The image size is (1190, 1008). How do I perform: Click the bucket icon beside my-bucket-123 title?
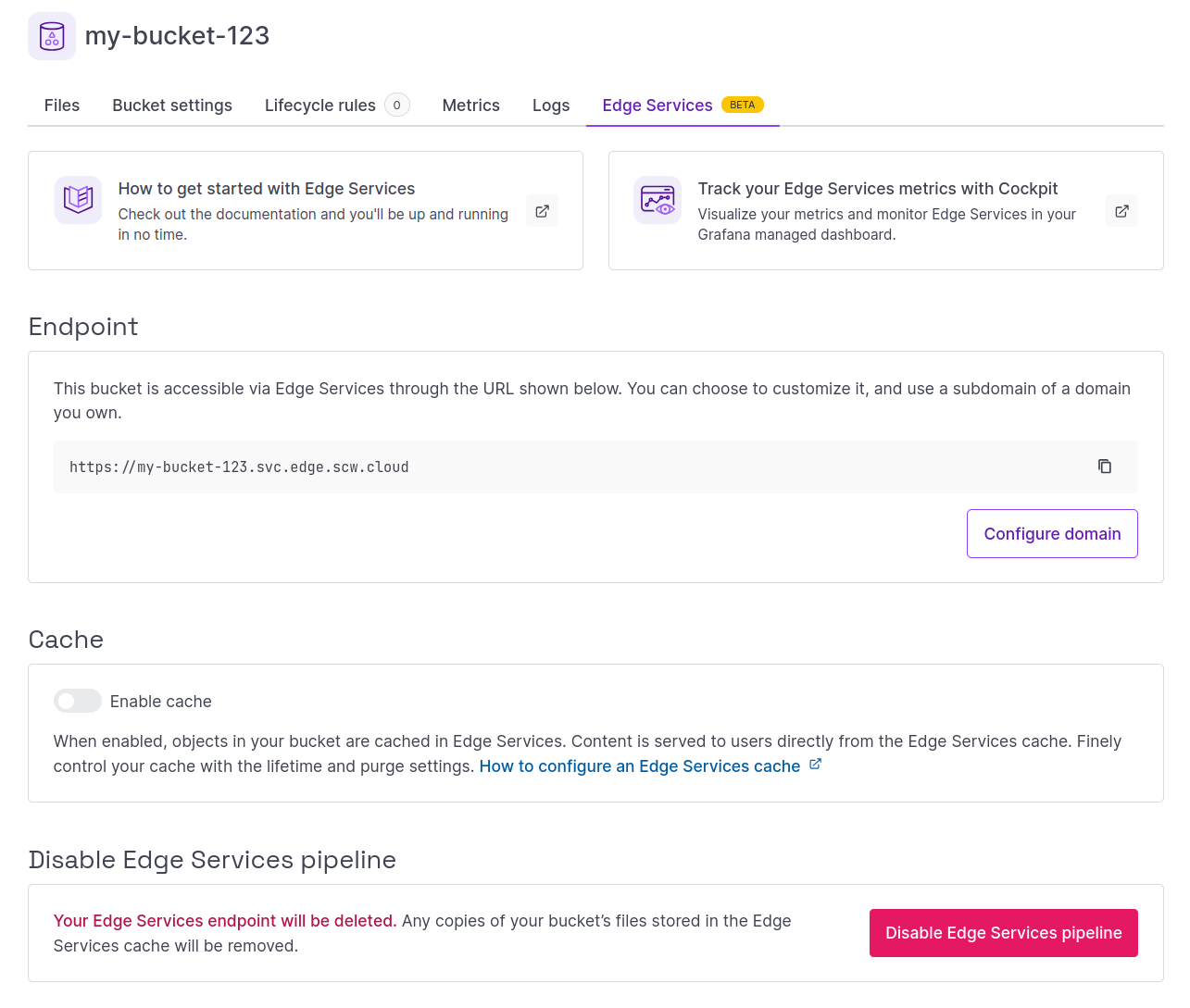coord(52,36)
